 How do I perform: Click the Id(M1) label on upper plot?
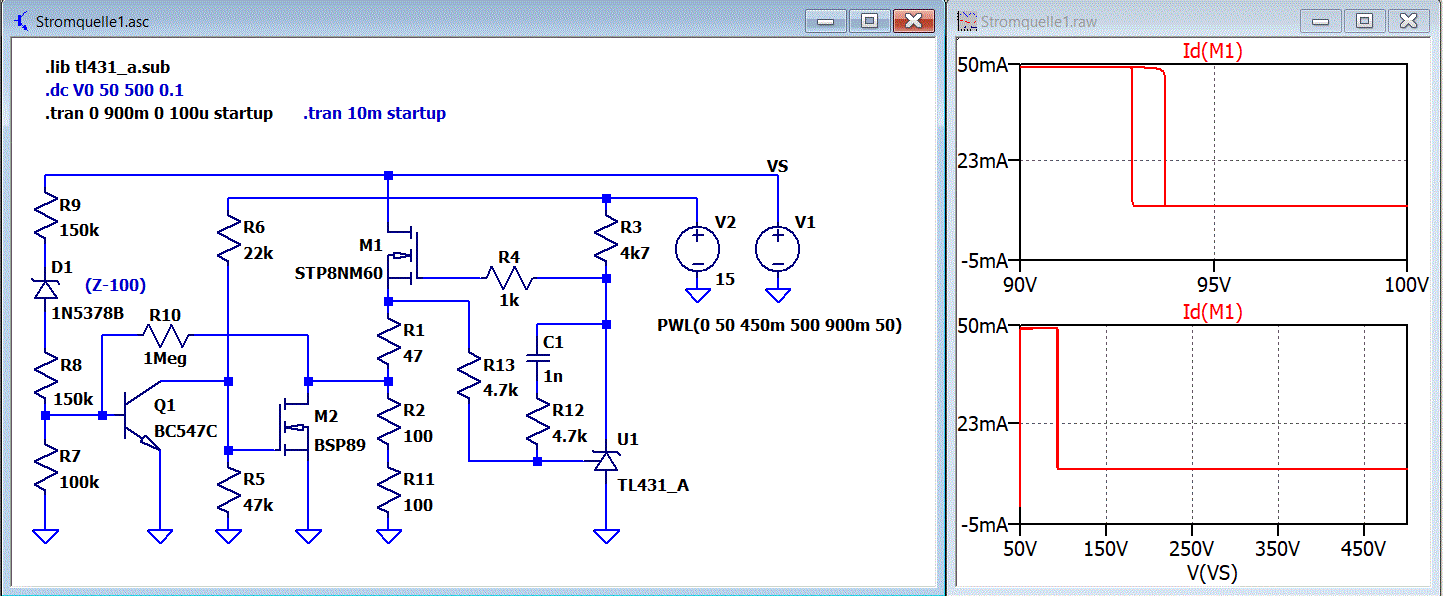point(1212,52)
